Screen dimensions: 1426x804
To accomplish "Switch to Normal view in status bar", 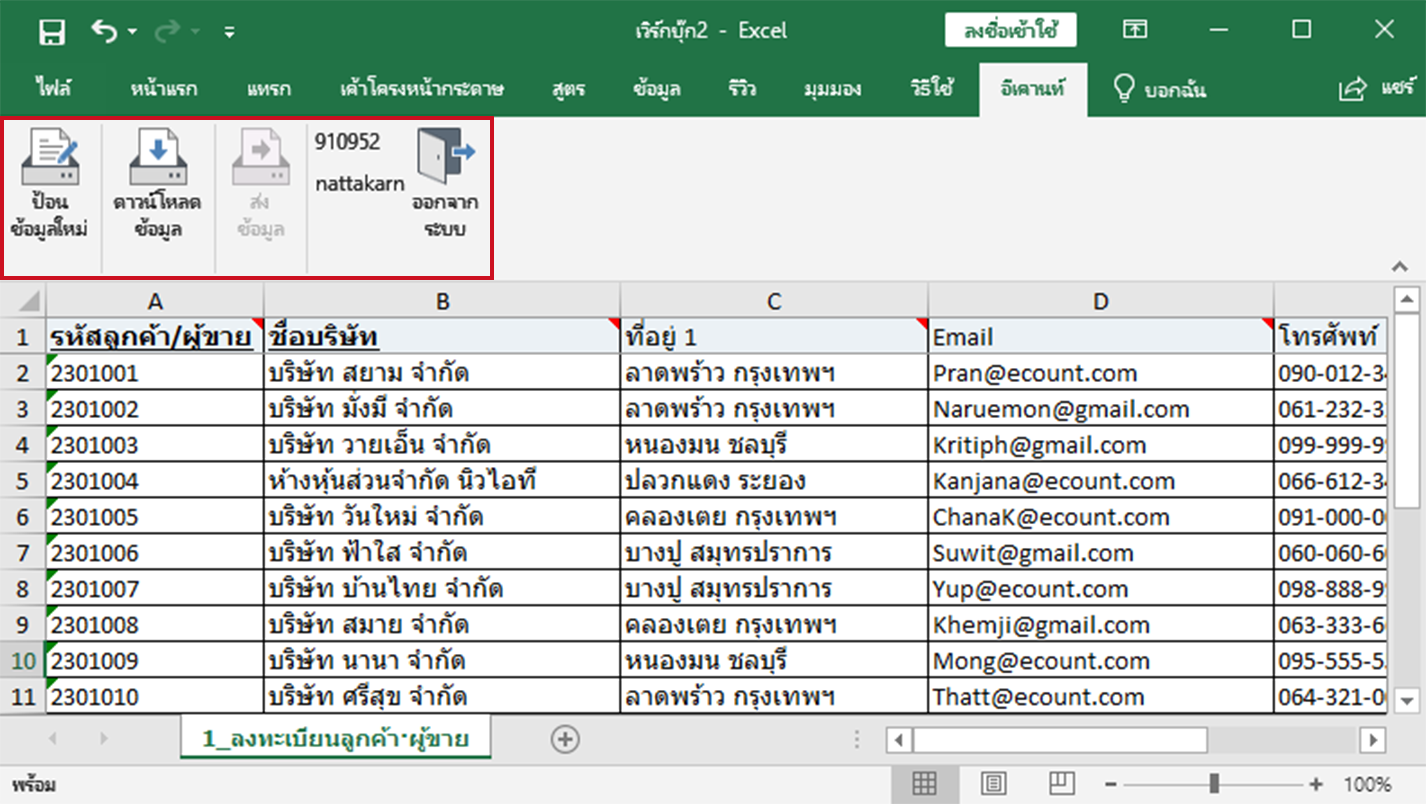I will [924, 784].
